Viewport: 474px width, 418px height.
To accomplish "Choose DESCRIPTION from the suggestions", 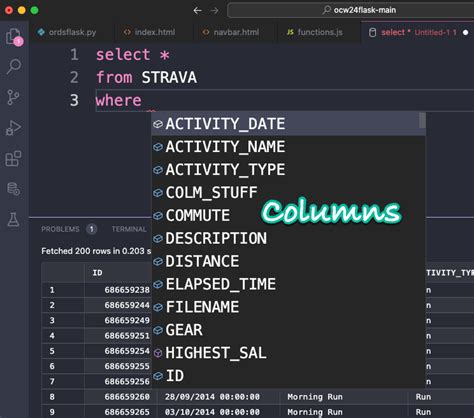I will tap(288, 238).
